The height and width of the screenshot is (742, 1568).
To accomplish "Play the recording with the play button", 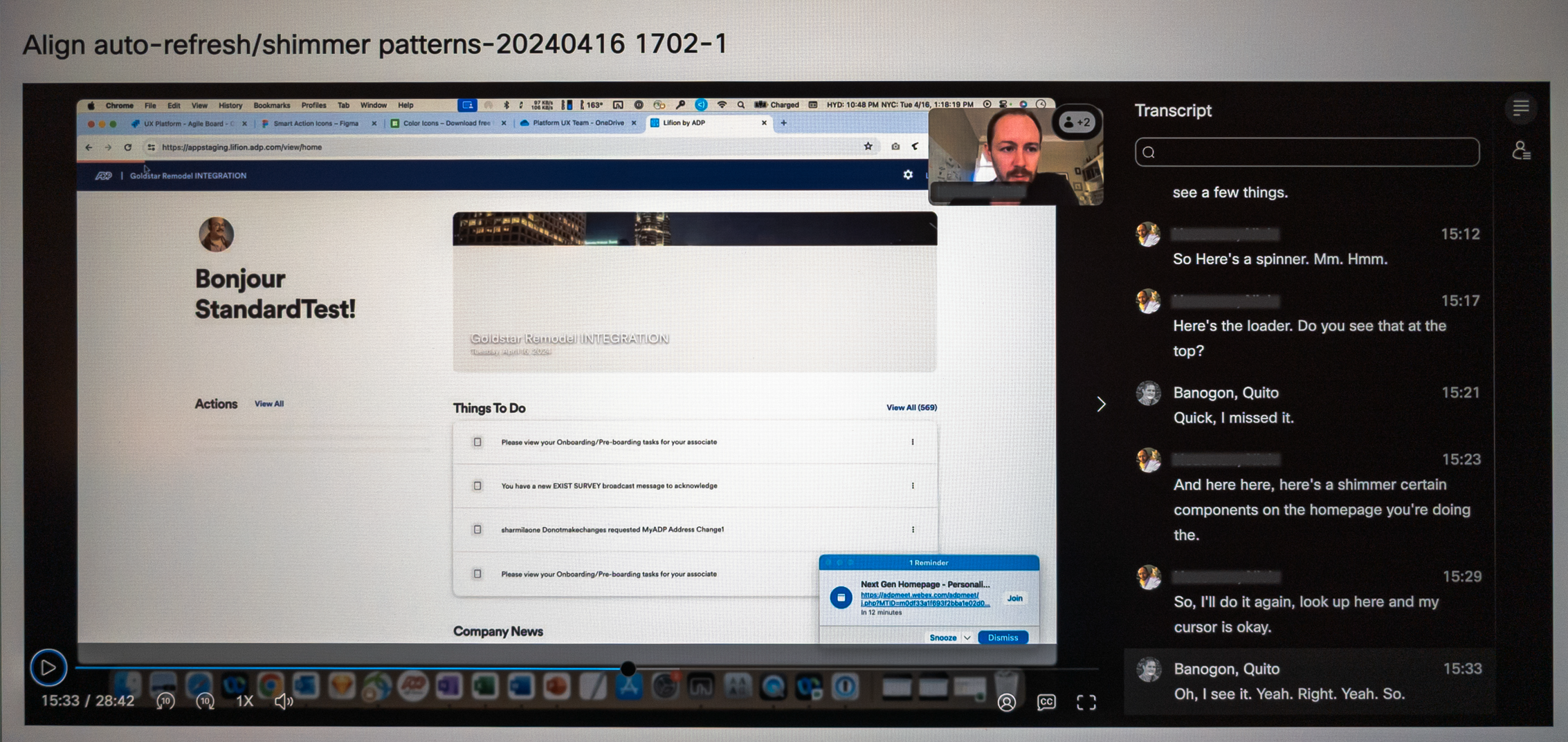I will click(x=48, y=668).
